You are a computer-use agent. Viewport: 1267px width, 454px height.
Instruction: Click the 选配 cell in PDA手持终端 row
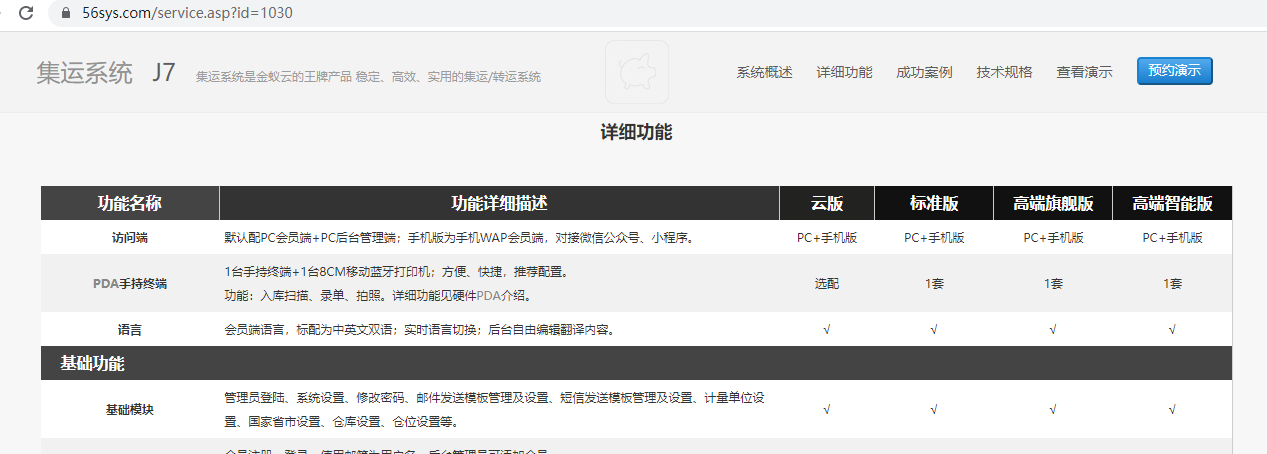coord(826,283)
